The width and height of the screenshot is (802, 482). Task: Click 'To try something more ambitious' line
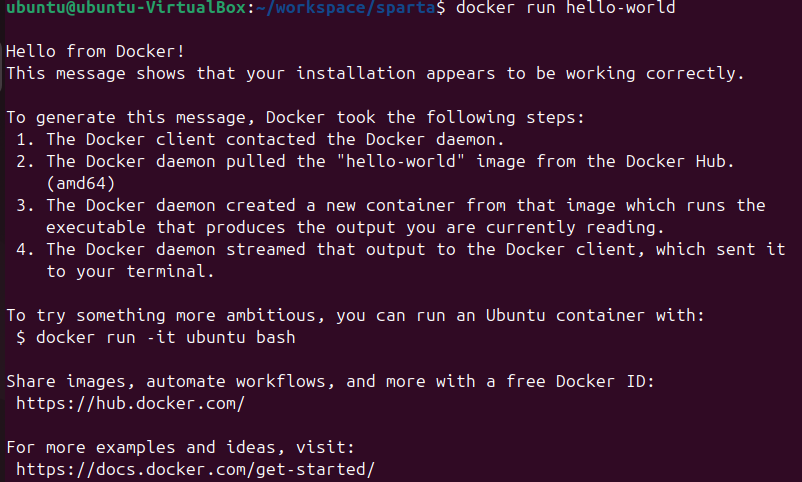[355, 315]
